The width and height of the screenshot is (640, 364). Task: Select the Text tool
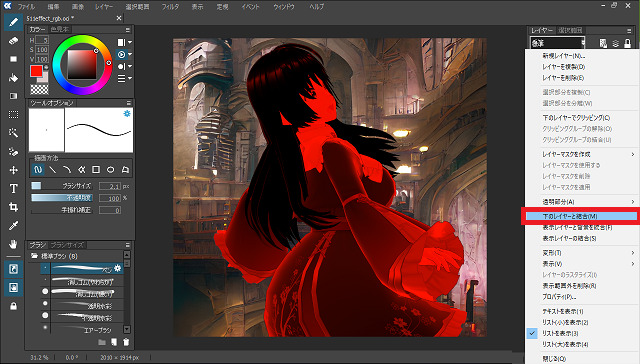[13, 189]
